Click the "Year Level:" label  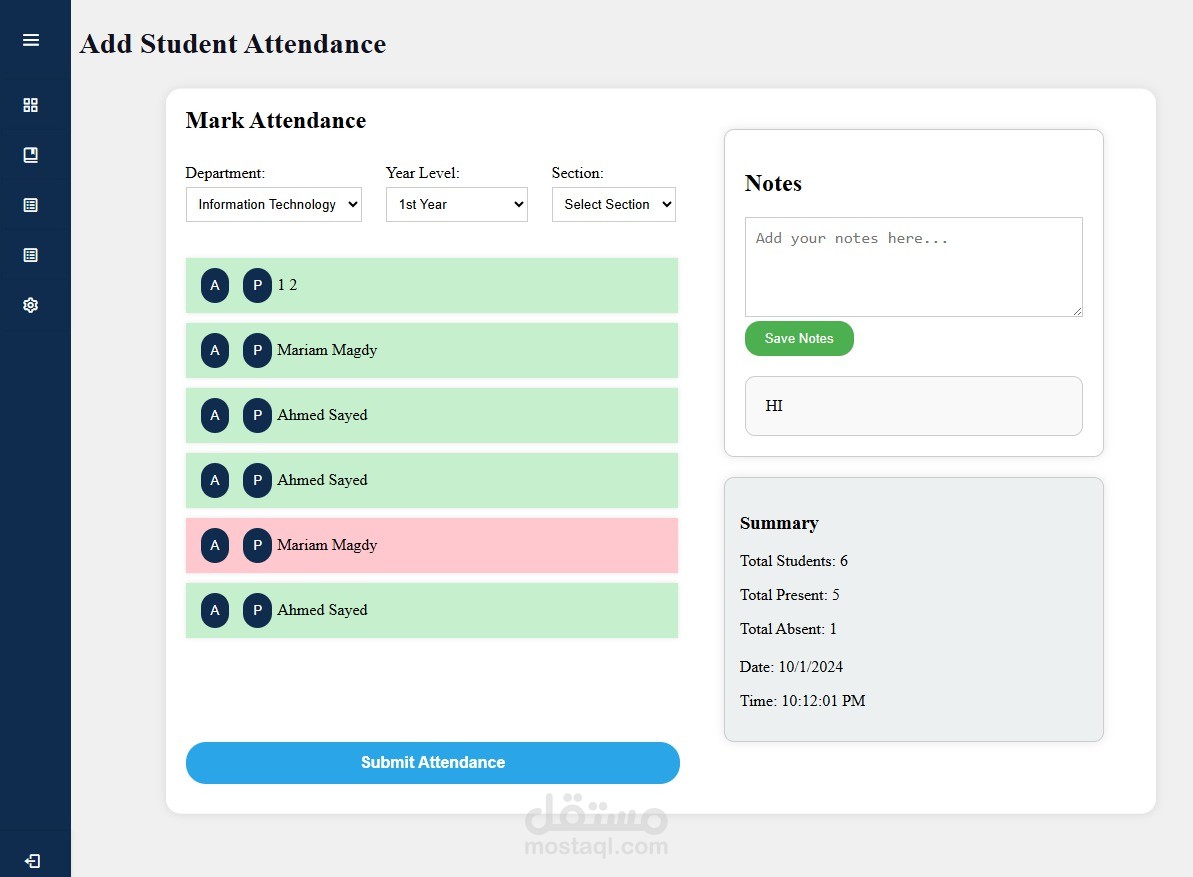(422, 173)
